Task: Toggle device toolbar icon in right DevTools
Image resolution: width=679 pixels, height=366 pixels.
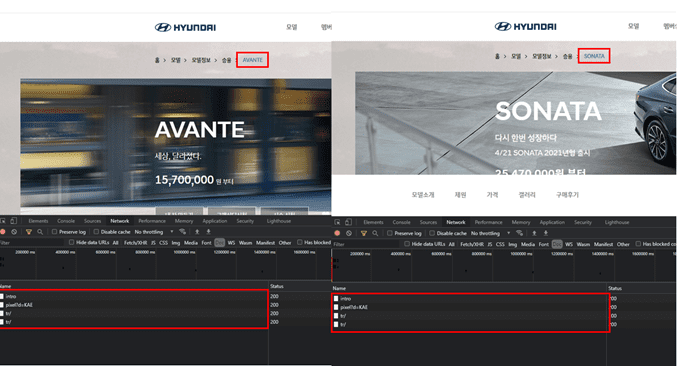Action: tap(349, 222)
